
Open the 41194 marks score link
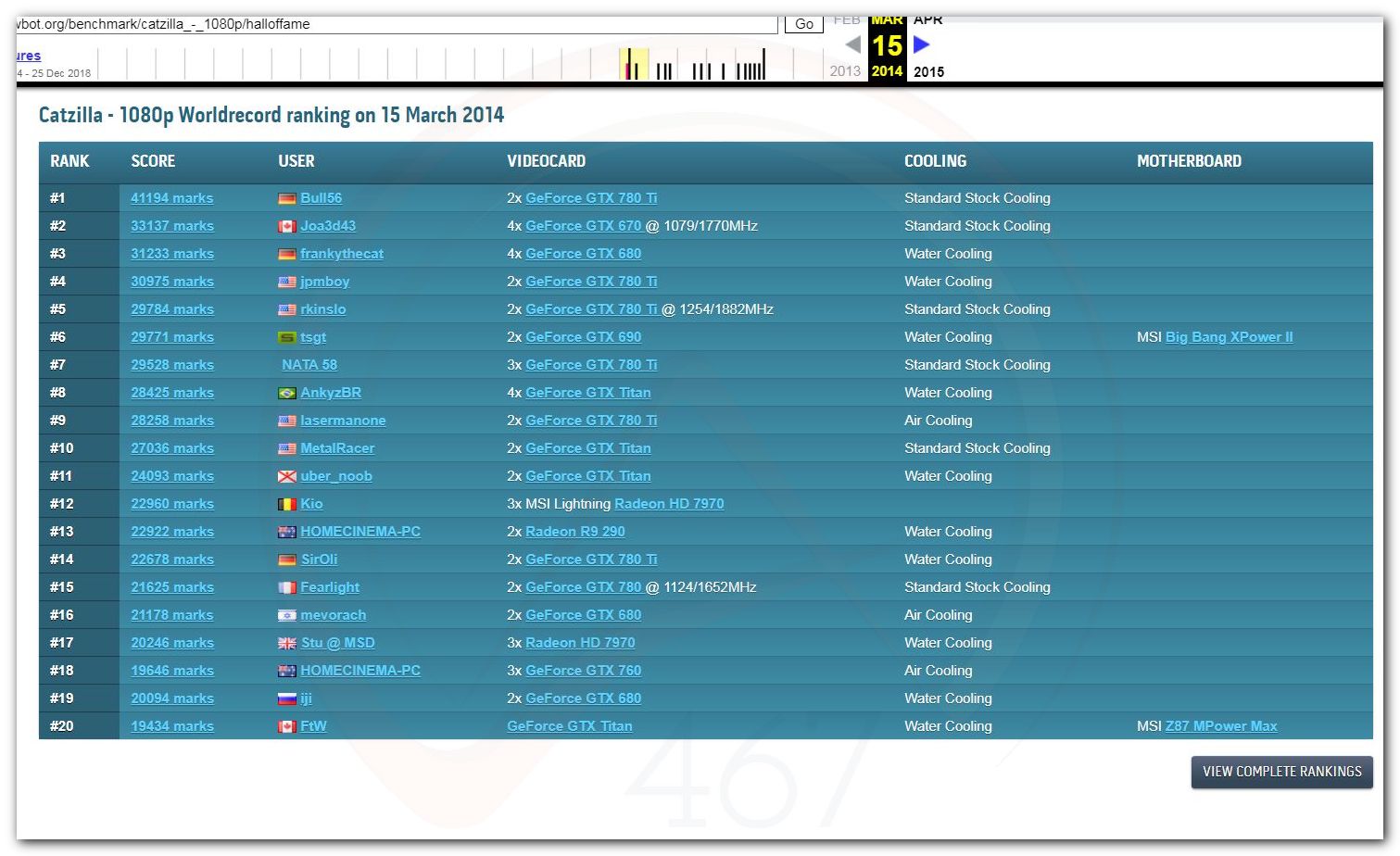click(x=172, y=198)
